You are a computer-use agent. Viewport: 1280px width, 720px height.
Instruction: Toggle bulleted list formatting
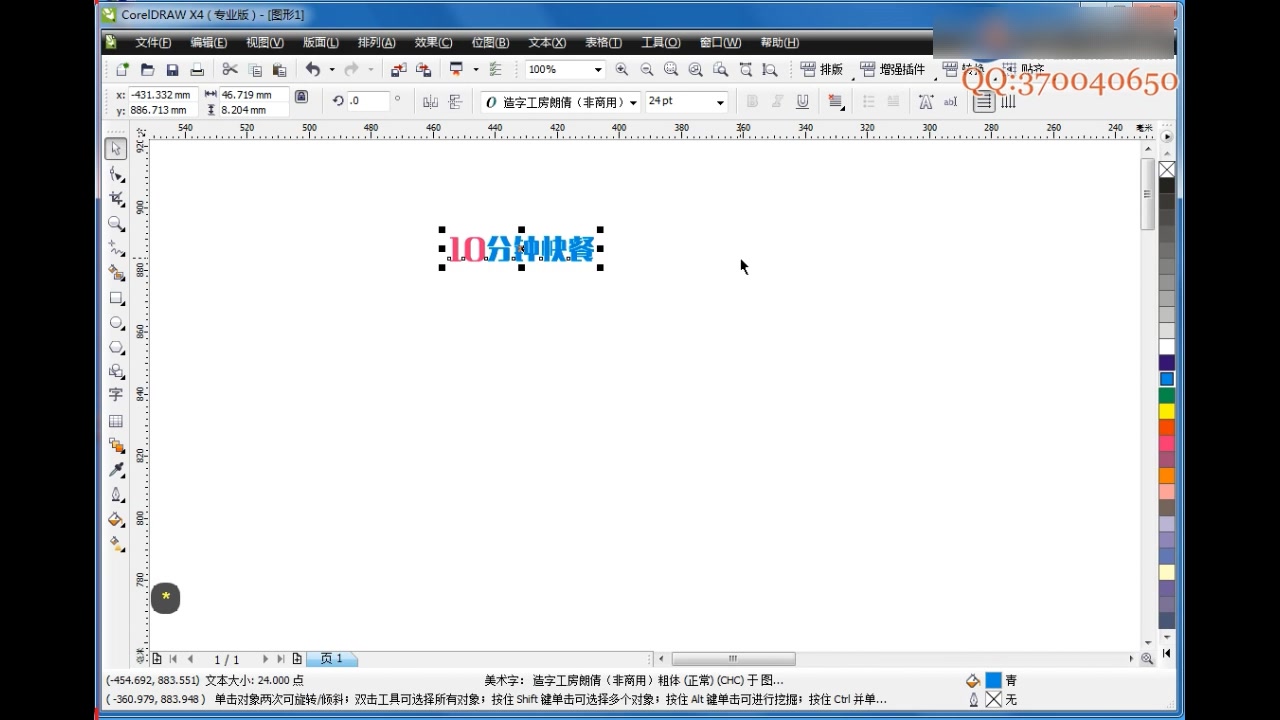point(868,102)
